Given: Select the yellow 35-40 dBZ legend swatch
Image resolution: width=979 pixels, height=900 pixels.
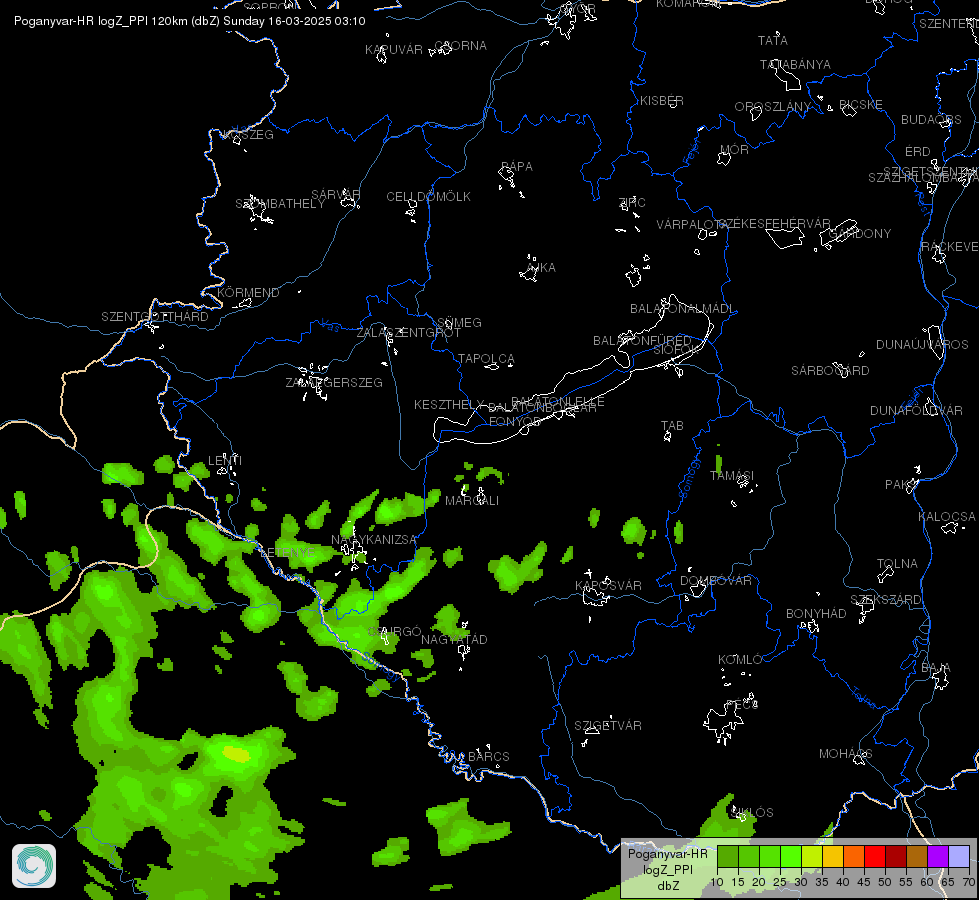Looking at the screenshot, I should coord(832,856).
